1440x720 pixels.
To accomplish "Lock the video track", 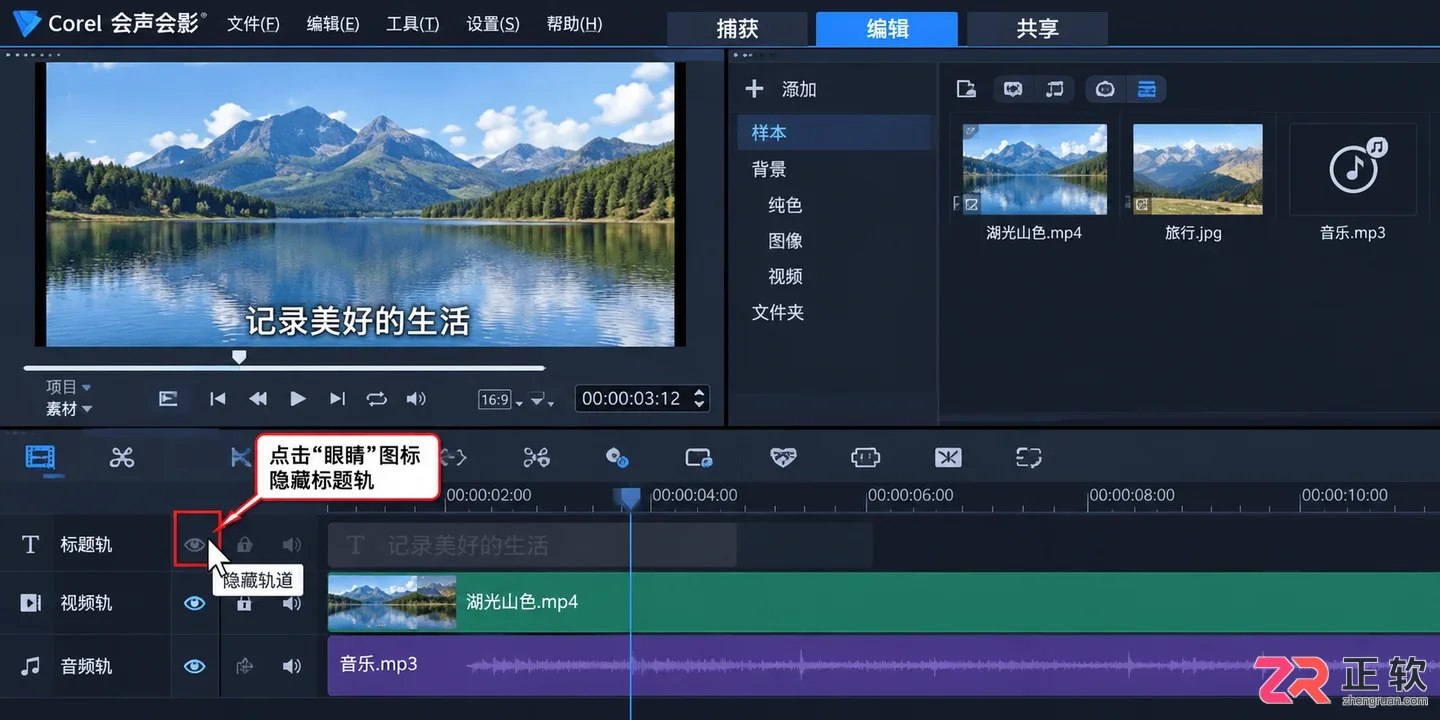I will coord(244,603).
